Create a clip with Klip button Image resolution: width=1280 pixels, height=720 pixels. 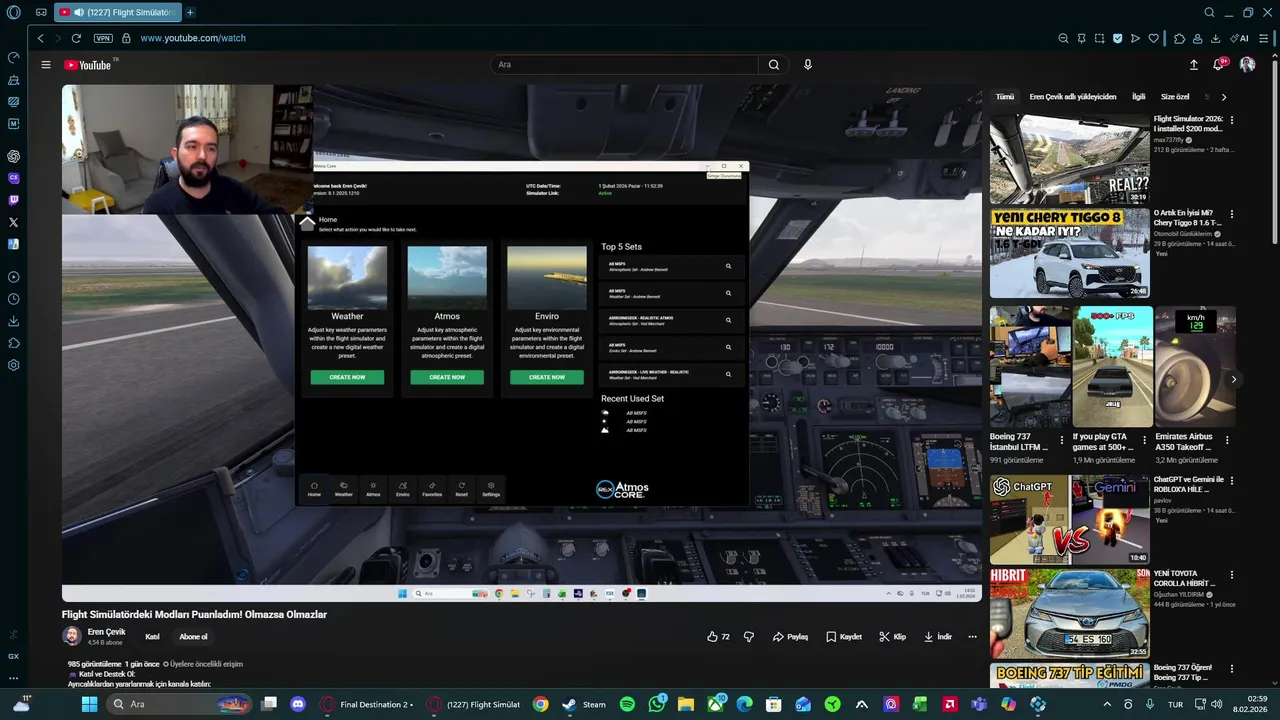click(892, 637)
